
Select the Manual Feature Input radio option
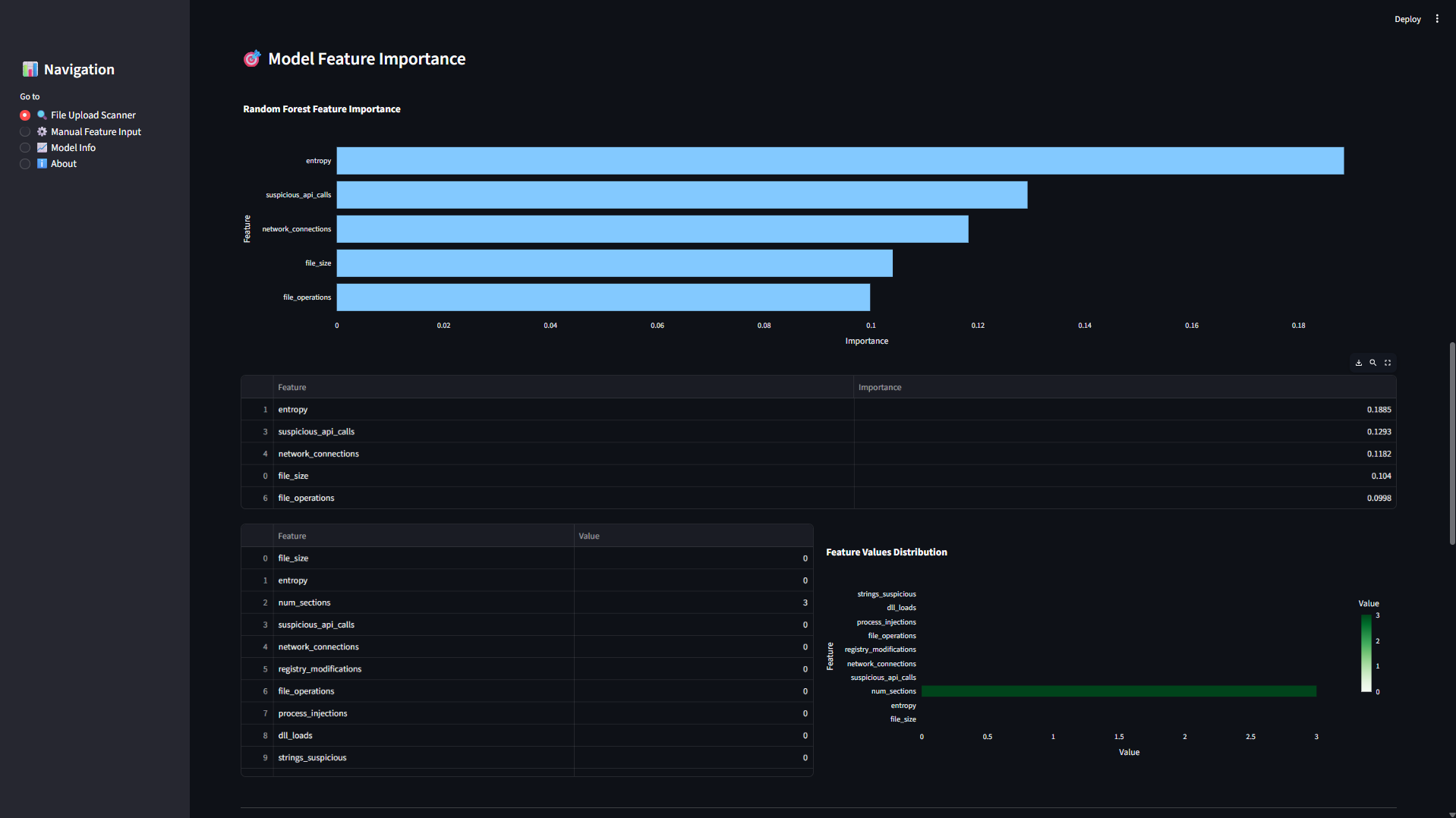click(x=25, y=132)
